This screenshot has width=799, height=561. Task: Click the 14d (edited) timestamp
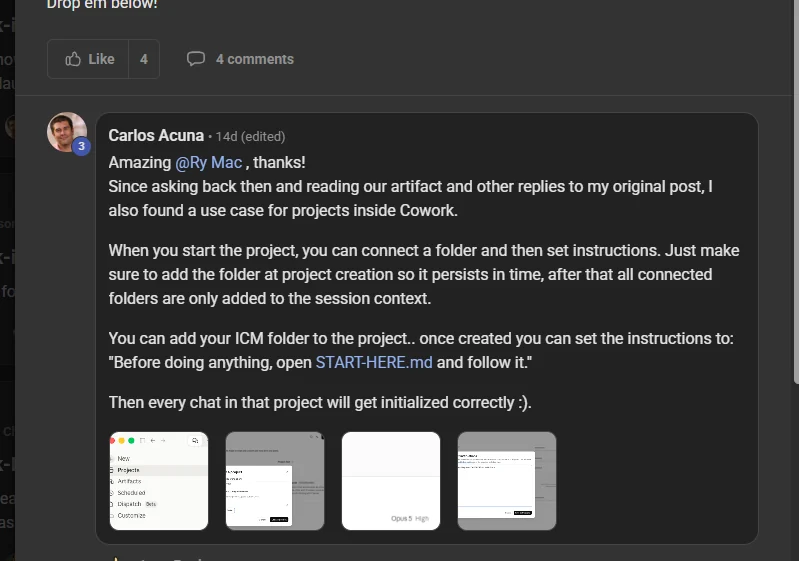coord(250,137)
